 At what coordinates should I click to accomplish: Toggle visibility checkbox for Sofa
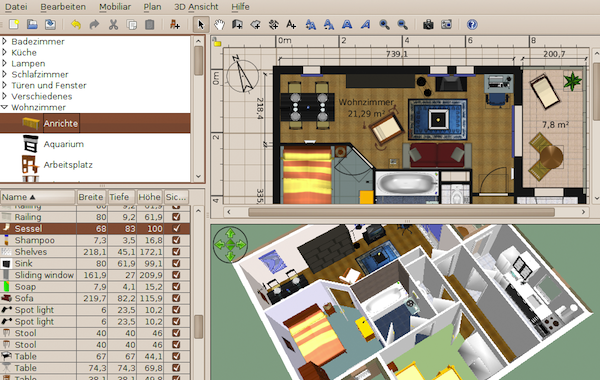pos(176,298)
